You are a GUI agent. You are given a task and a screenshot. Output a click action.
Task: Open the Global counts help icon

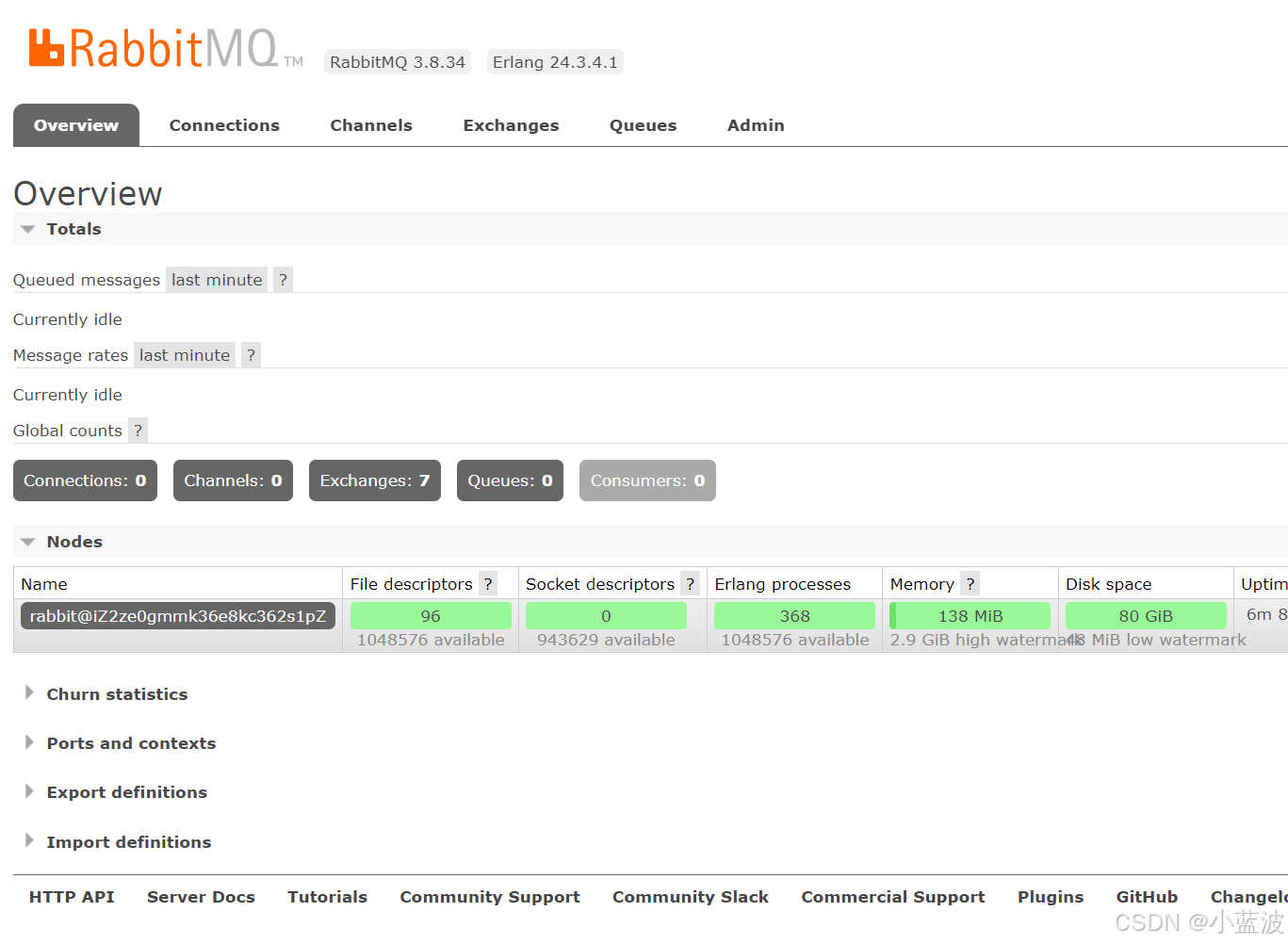138,430
